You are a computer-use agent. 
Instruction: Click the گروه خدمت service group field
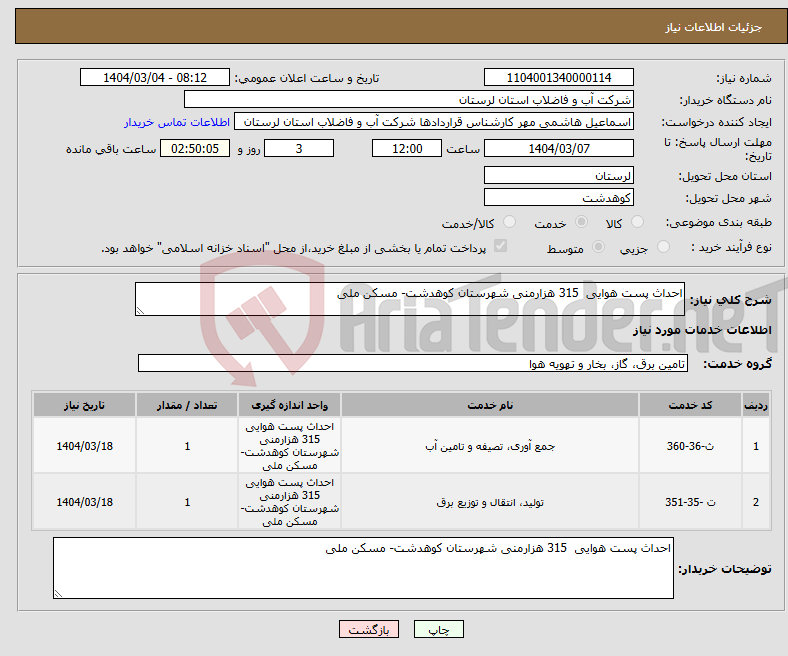coord(413,363)
